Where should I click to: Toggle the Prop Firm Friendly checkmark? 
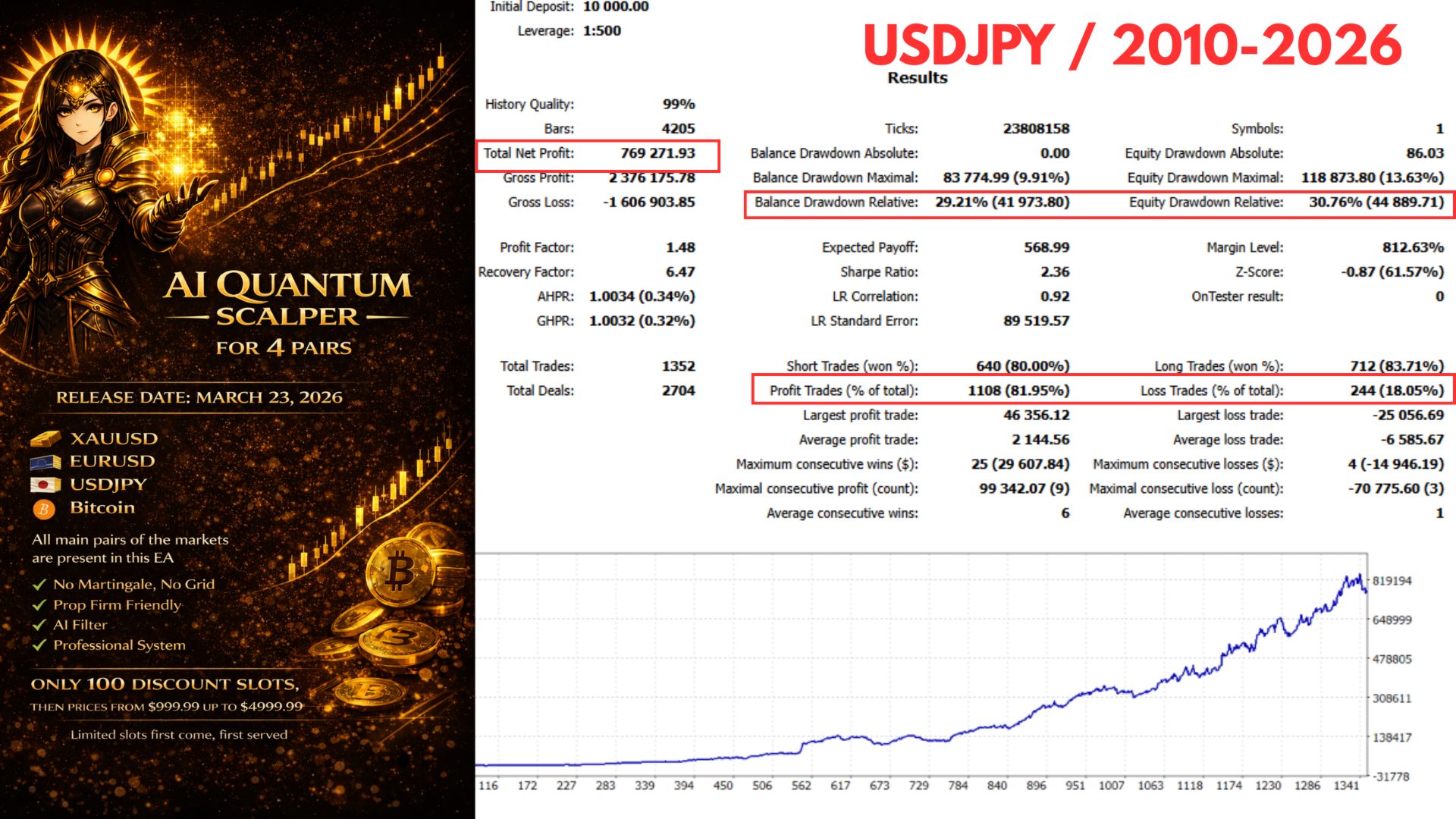pyautogui.click(x=39, y=604)
